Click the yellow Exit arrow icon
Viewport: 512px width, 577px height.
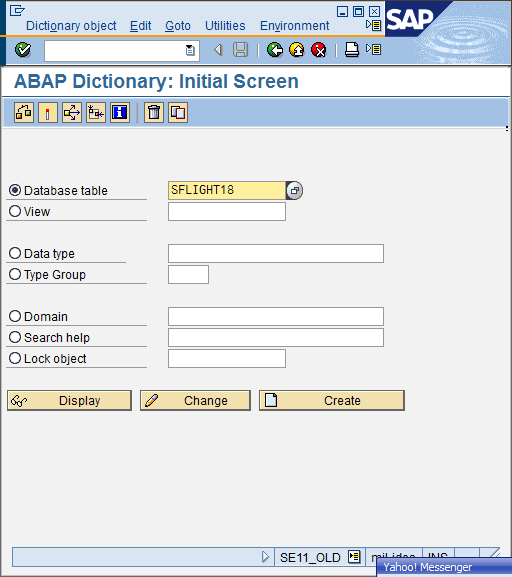click(x=297, y=50)
